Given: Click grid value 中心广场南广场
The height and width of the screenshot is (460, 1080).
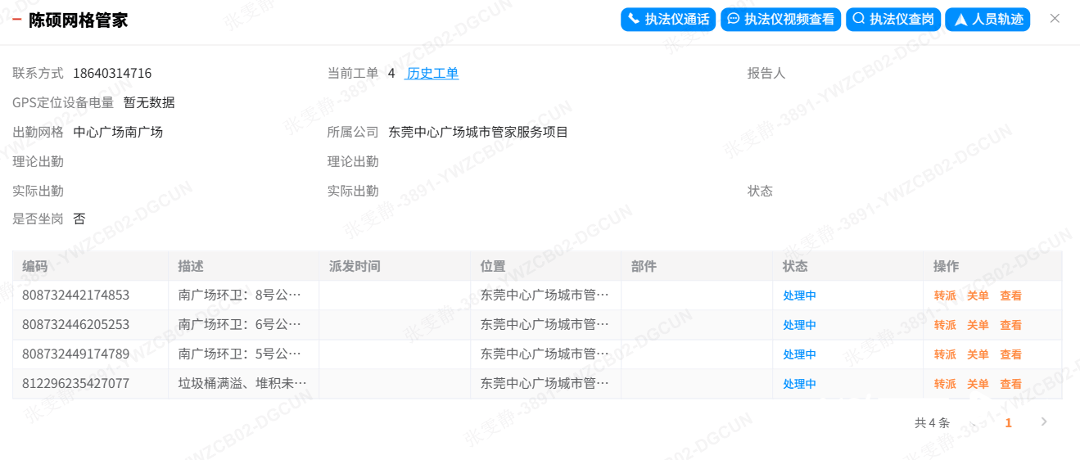Looking at the screenshot, I should click(118, 132).
